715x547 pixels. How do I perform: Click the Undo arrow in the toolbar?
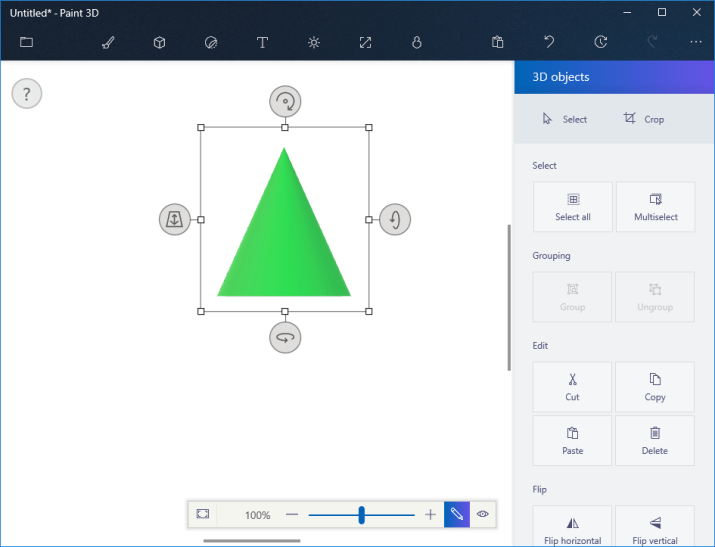[x=549, y=42]
